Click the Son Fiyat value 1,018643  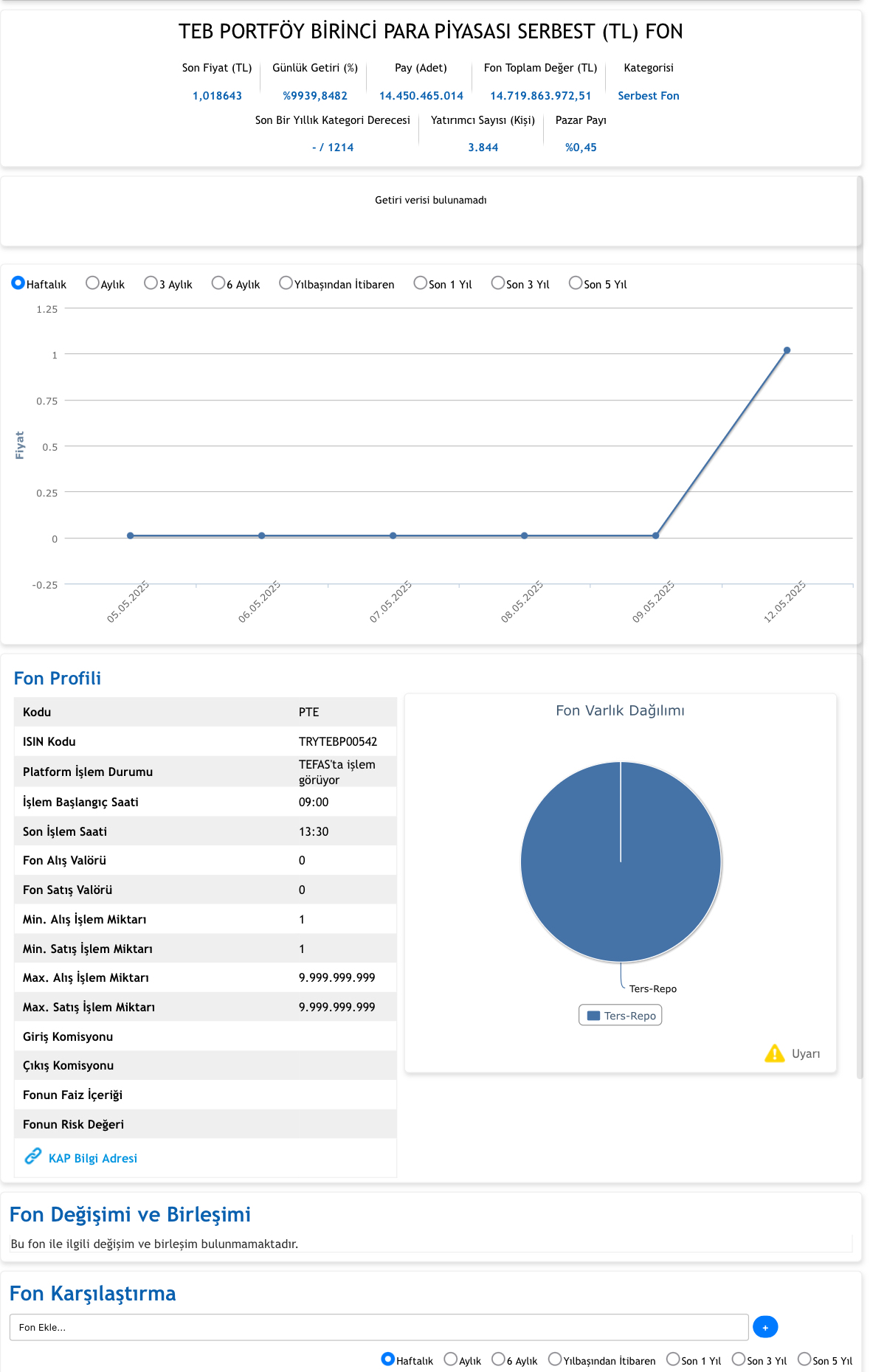click(217, 96)
